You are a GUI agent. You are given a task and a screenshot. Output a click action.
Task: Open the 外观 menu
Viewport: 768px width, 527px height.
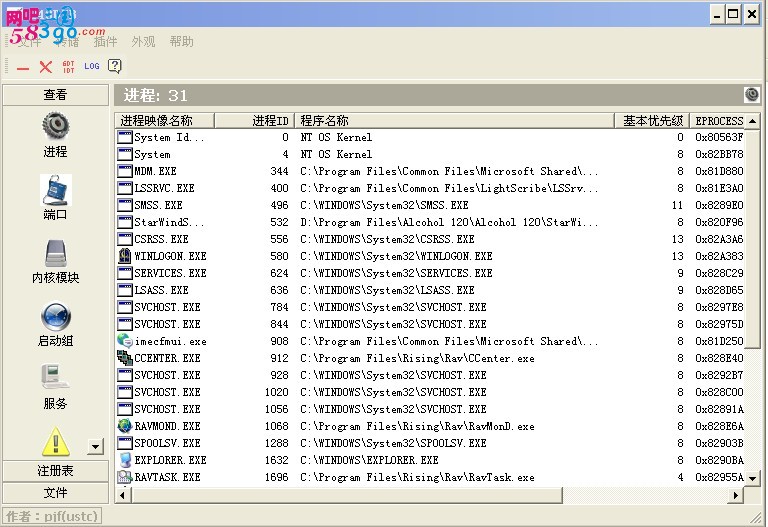click(x=143, y=42)
